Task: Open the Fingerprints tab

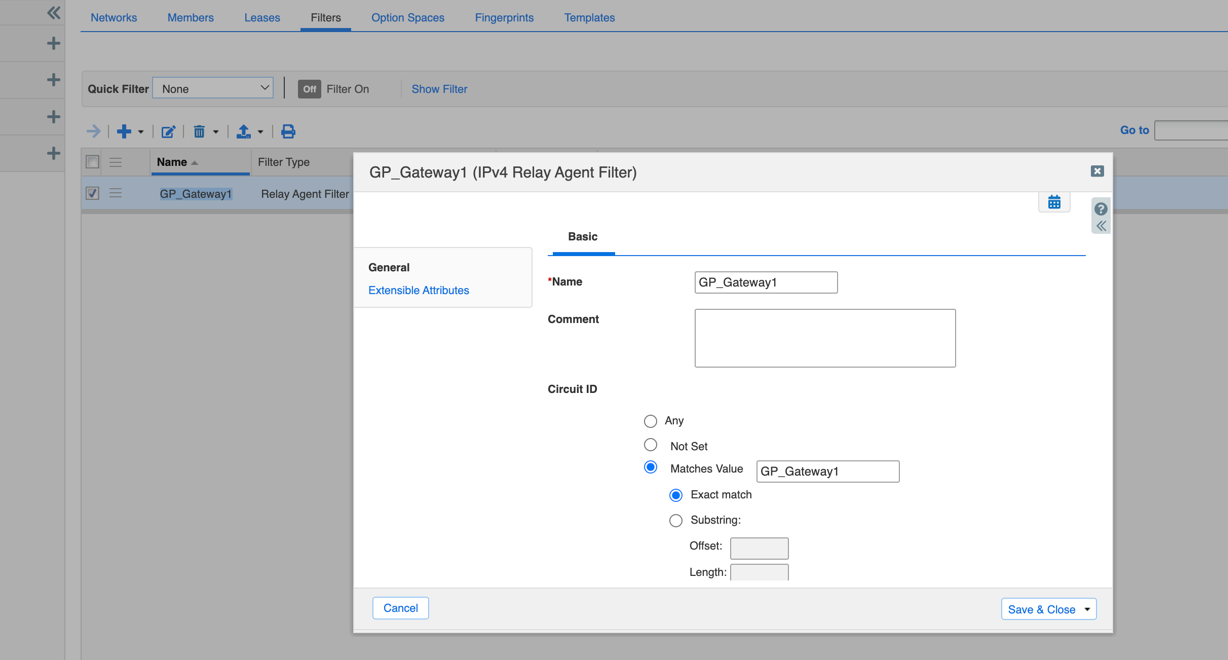Action: [504, 18]
